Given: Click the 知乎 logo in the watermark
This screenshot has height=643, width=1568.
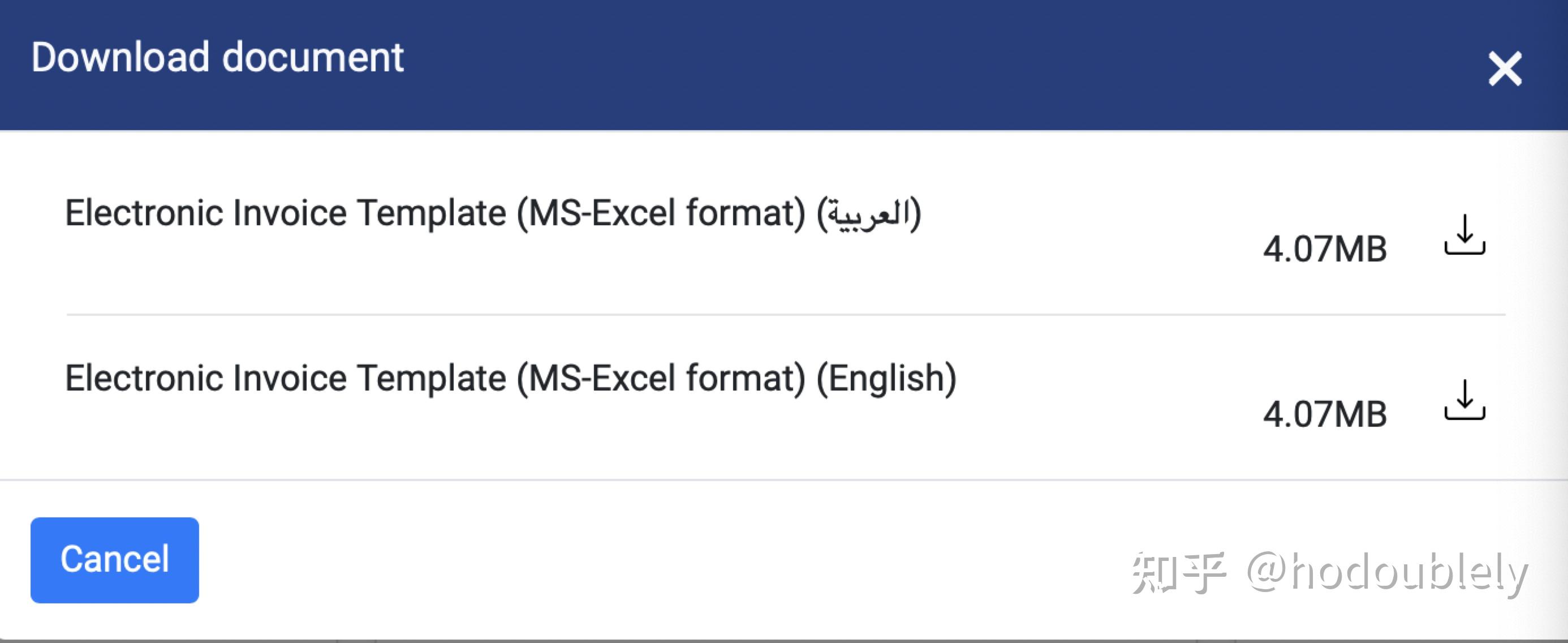Looking at the screenshot, I should point(1178,572).
